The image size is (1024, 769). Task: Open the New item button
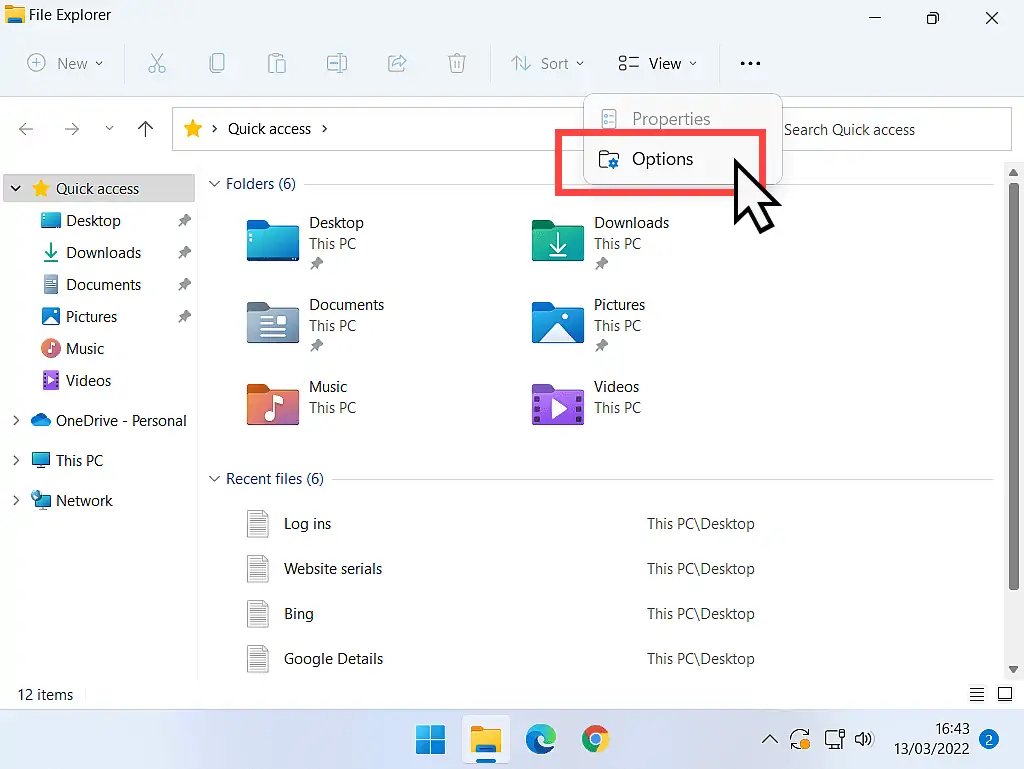coord(64,63)
